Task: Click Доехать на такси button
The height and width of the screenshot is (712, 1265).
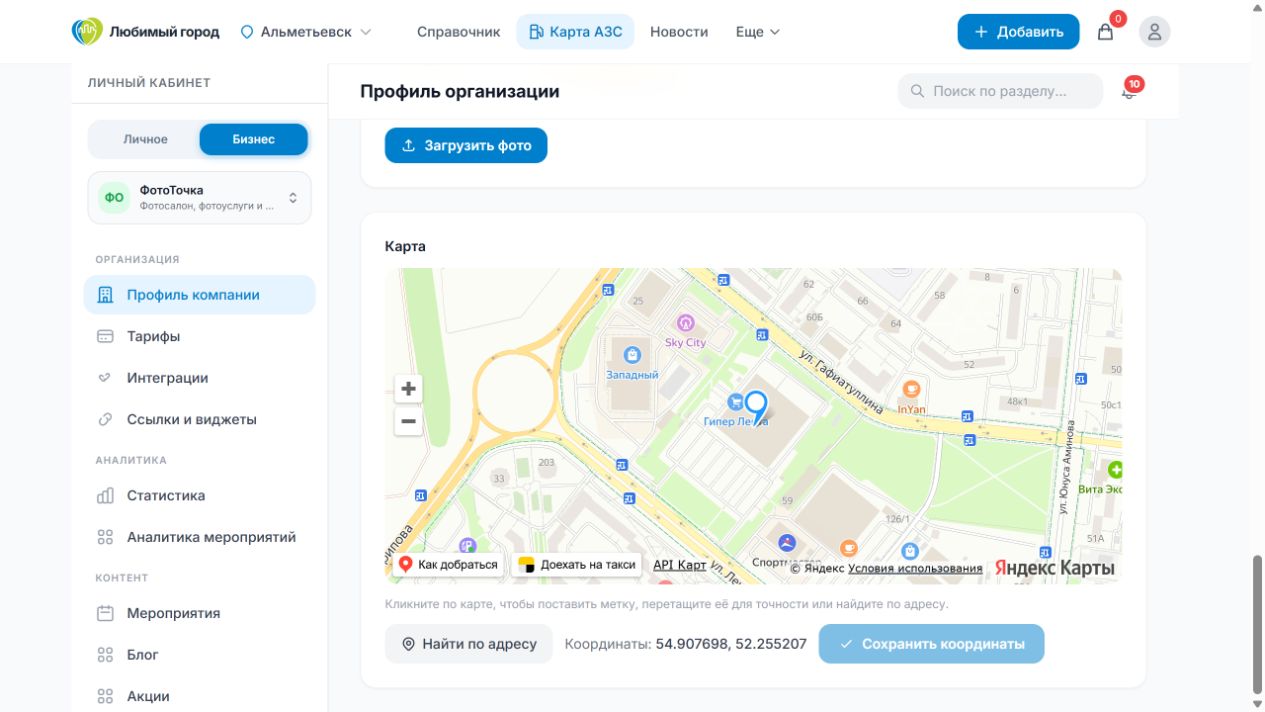Action: tap(577, 565)
